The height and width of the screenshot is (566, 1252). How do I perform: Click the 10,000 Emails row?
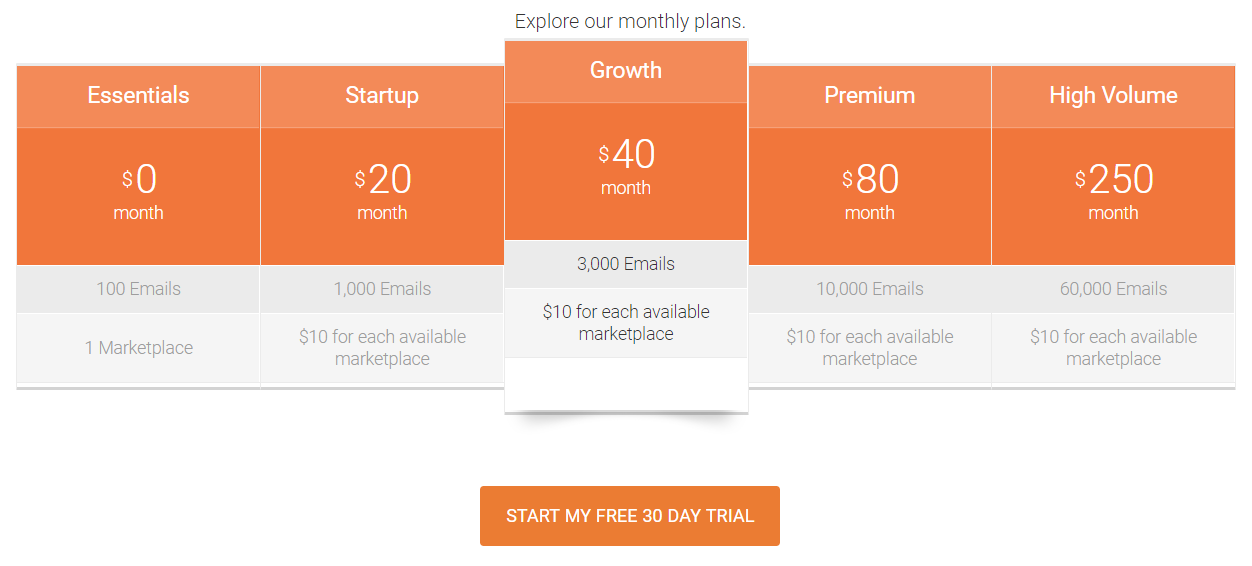pyautogui.click(x=869, y=289)
